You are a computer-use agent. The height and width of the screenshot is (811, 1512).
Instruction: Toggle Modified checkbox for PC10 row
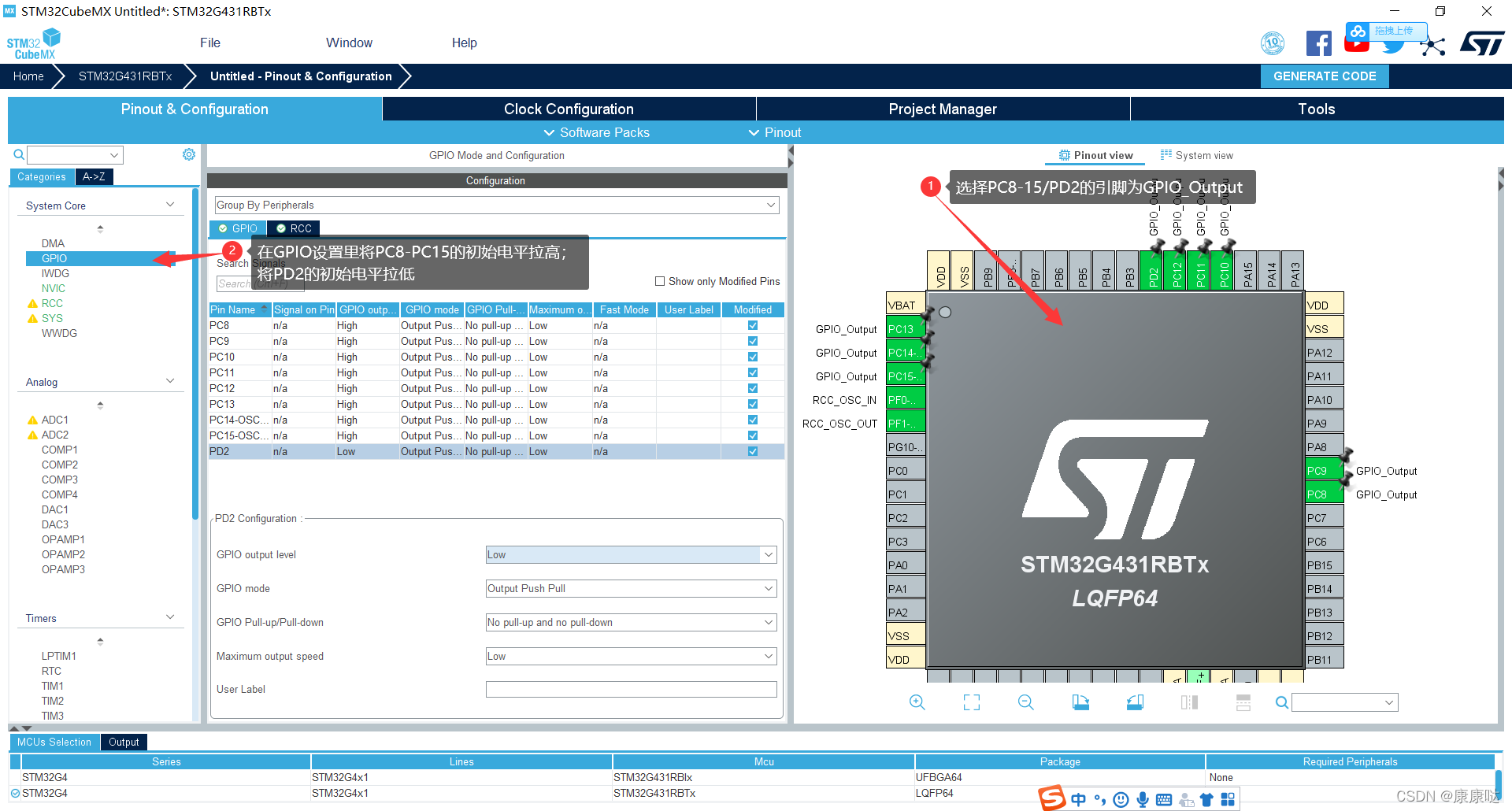point(753,357)
